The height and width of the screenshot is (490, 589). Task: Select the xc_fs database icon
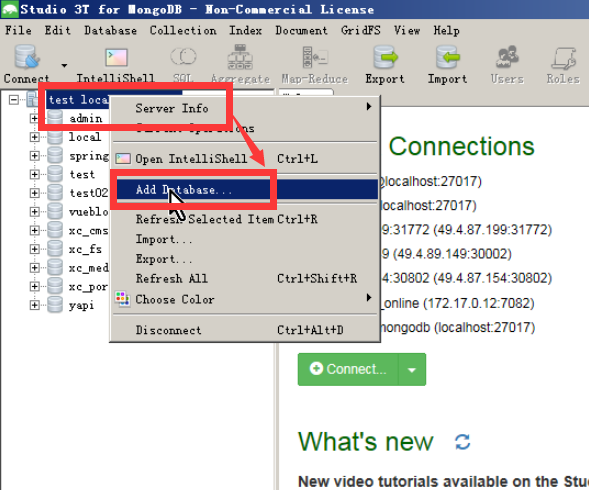pos(55,249)
